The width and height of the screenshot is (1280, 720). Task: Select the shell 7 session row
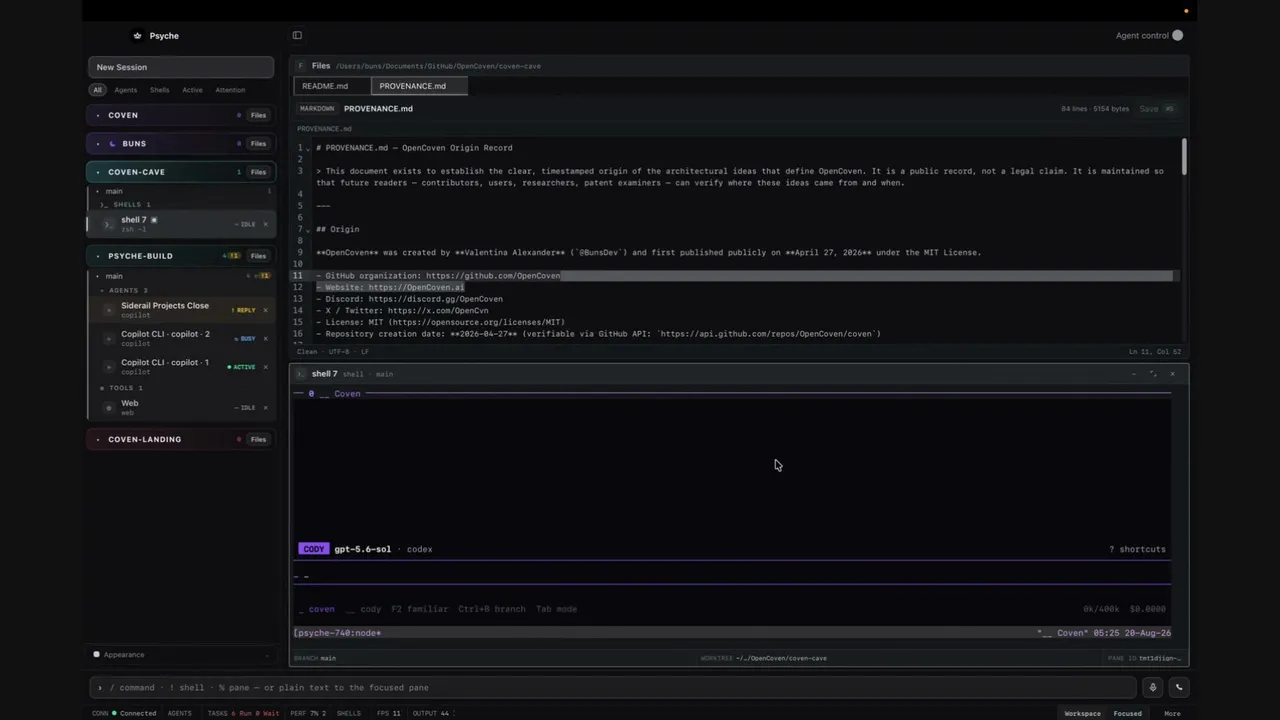[181, 224]
